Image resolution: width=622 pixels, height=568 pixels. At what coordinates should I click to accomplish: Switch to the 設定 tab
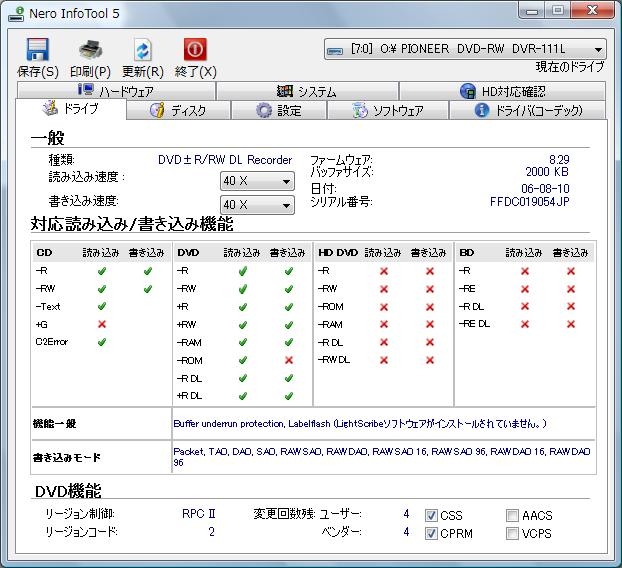pos(279,110)
